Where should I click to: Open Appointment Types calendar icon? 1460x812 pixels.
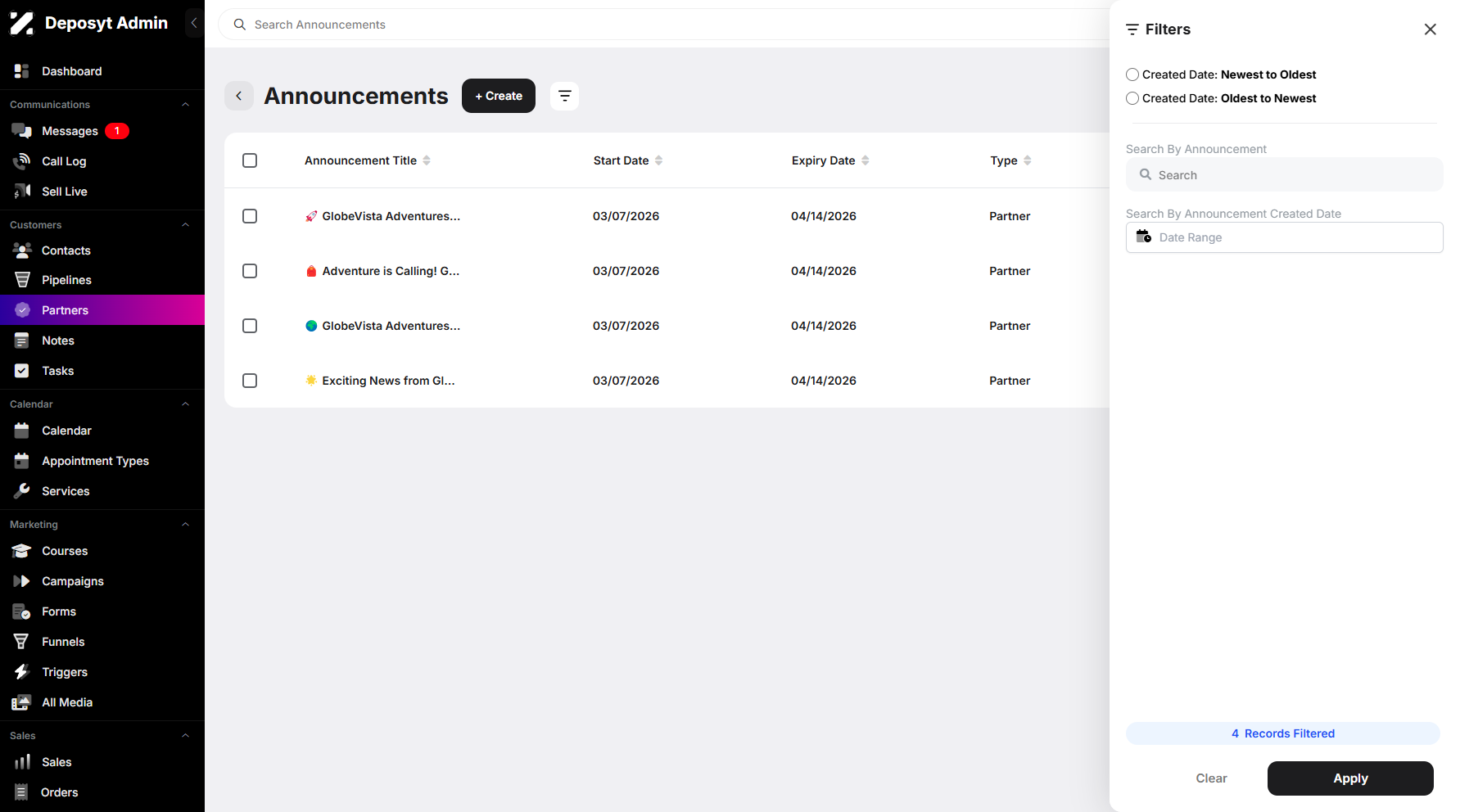coord(22,461)
